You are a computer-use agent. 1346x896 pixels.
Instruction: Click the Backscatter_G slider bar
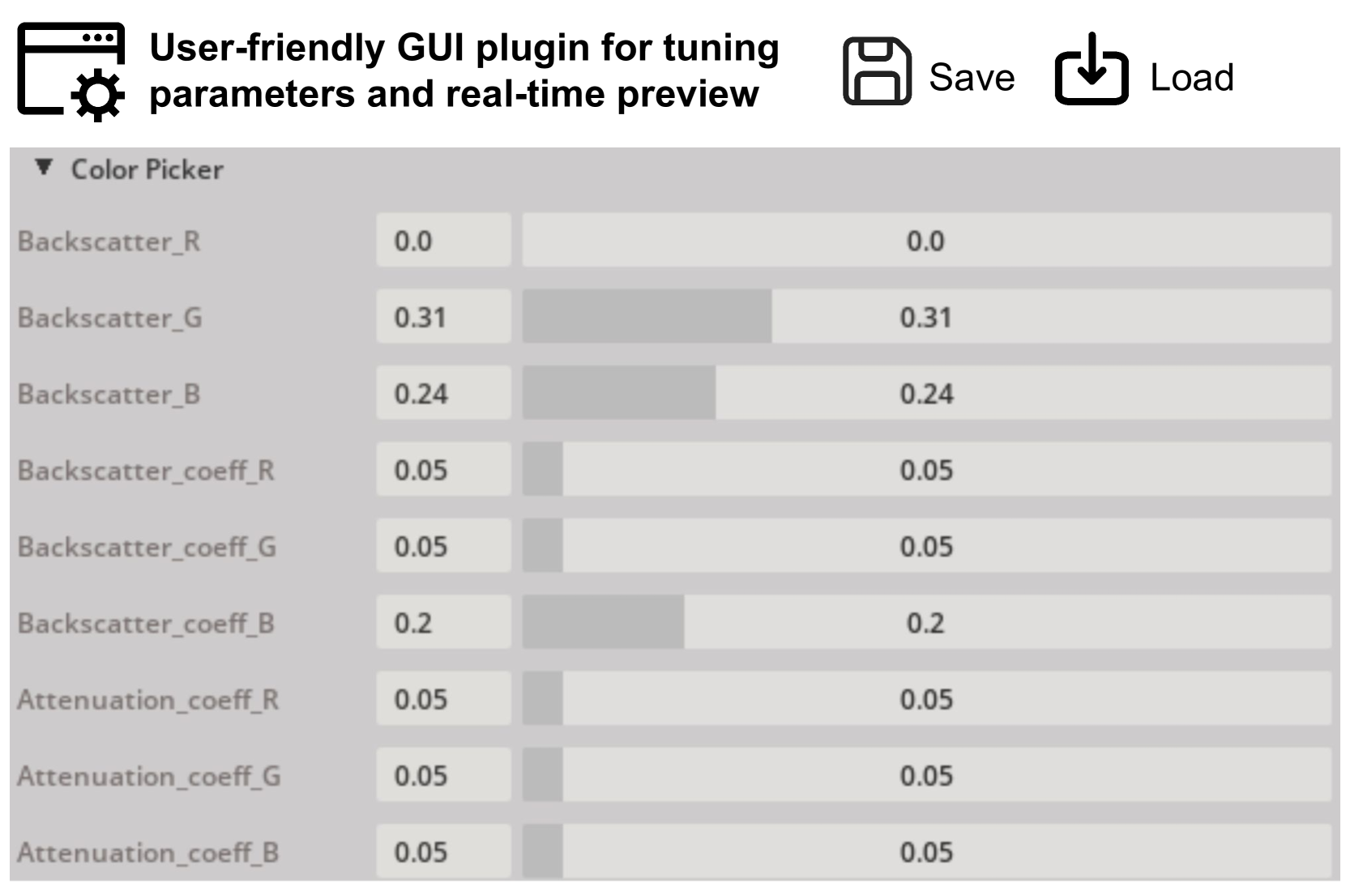click(926, 317)
